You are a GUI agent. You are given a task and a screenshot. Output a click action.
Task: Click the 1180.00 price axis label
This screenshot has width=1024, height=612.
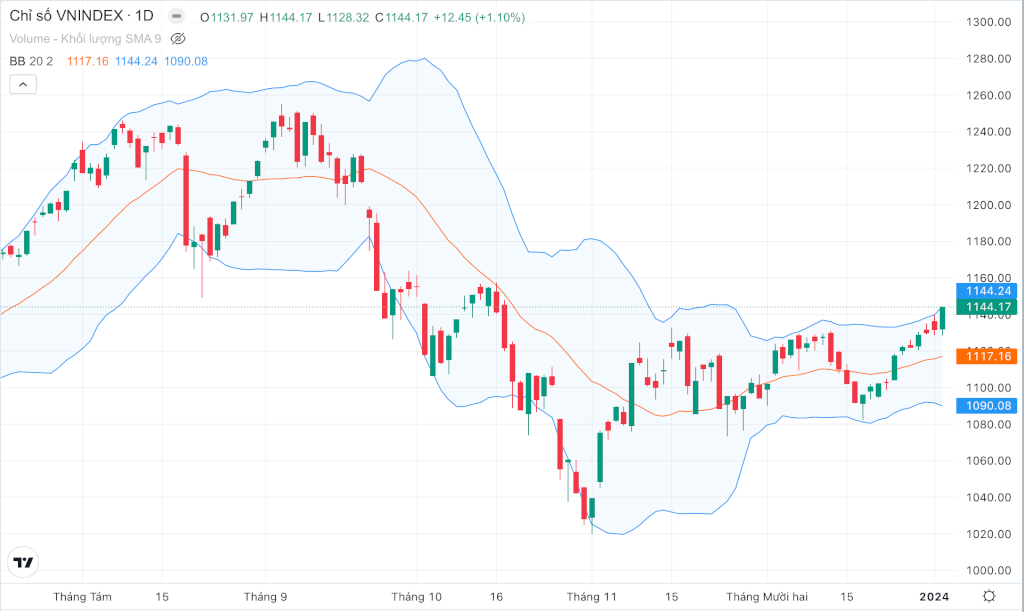click(x=988, y=242)
